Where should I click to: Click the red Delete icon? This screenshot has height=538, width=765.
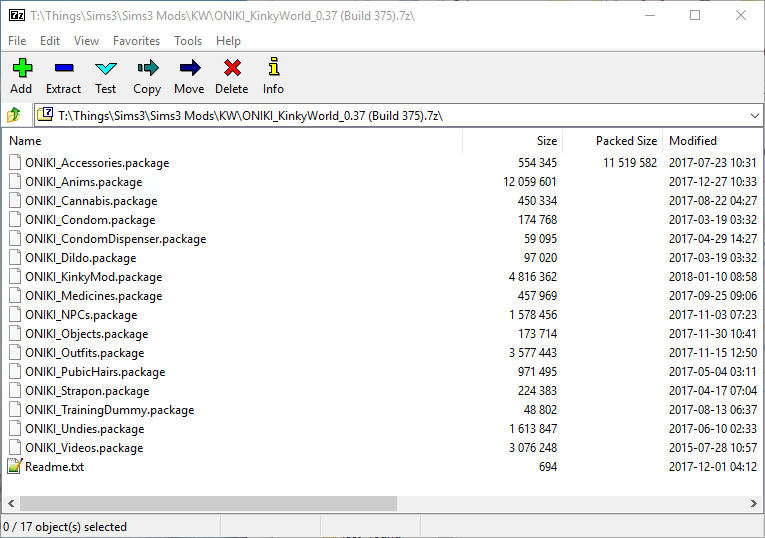[232, 68]
